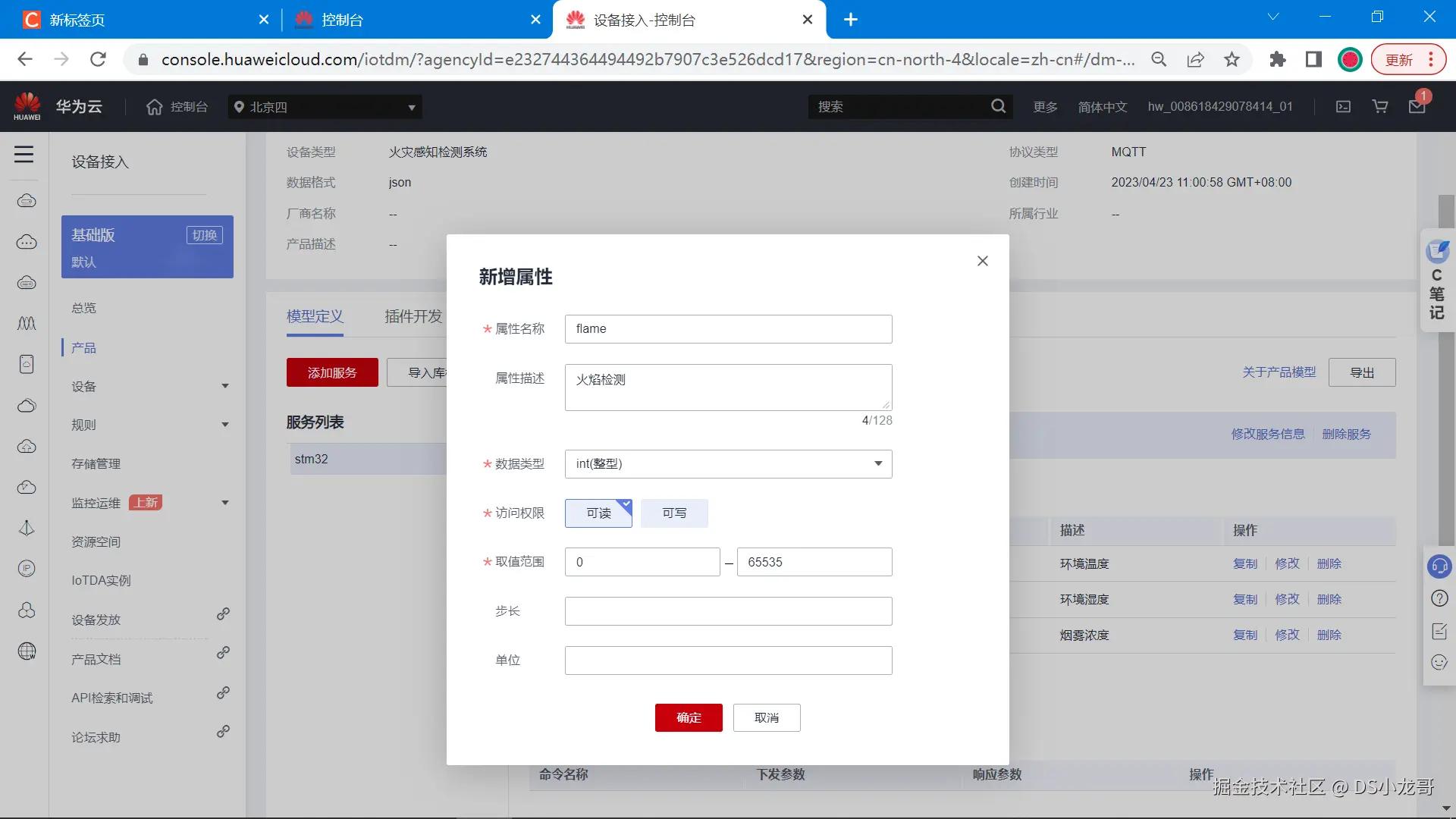The image size is (1456, 819).
Task: Click the 取消 cancel button
Action: pos(766,718)
